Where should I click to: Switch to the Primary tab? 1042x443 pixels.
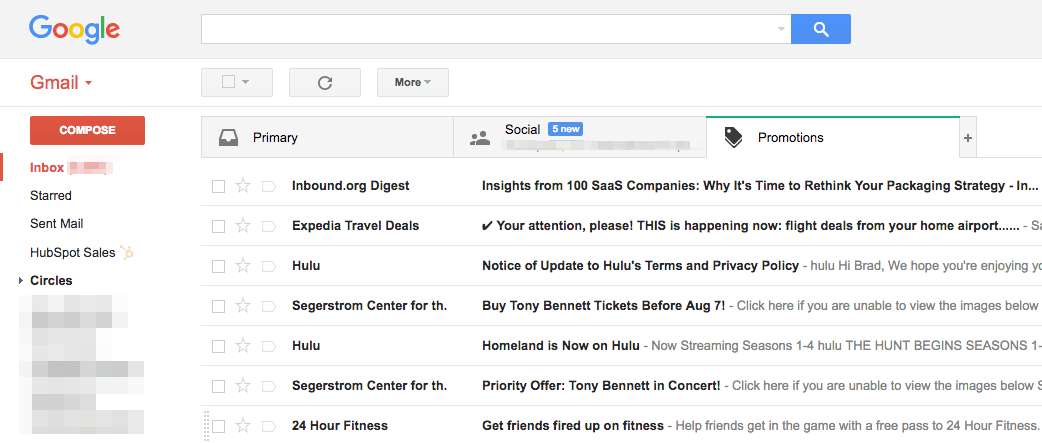coord(327,137)
